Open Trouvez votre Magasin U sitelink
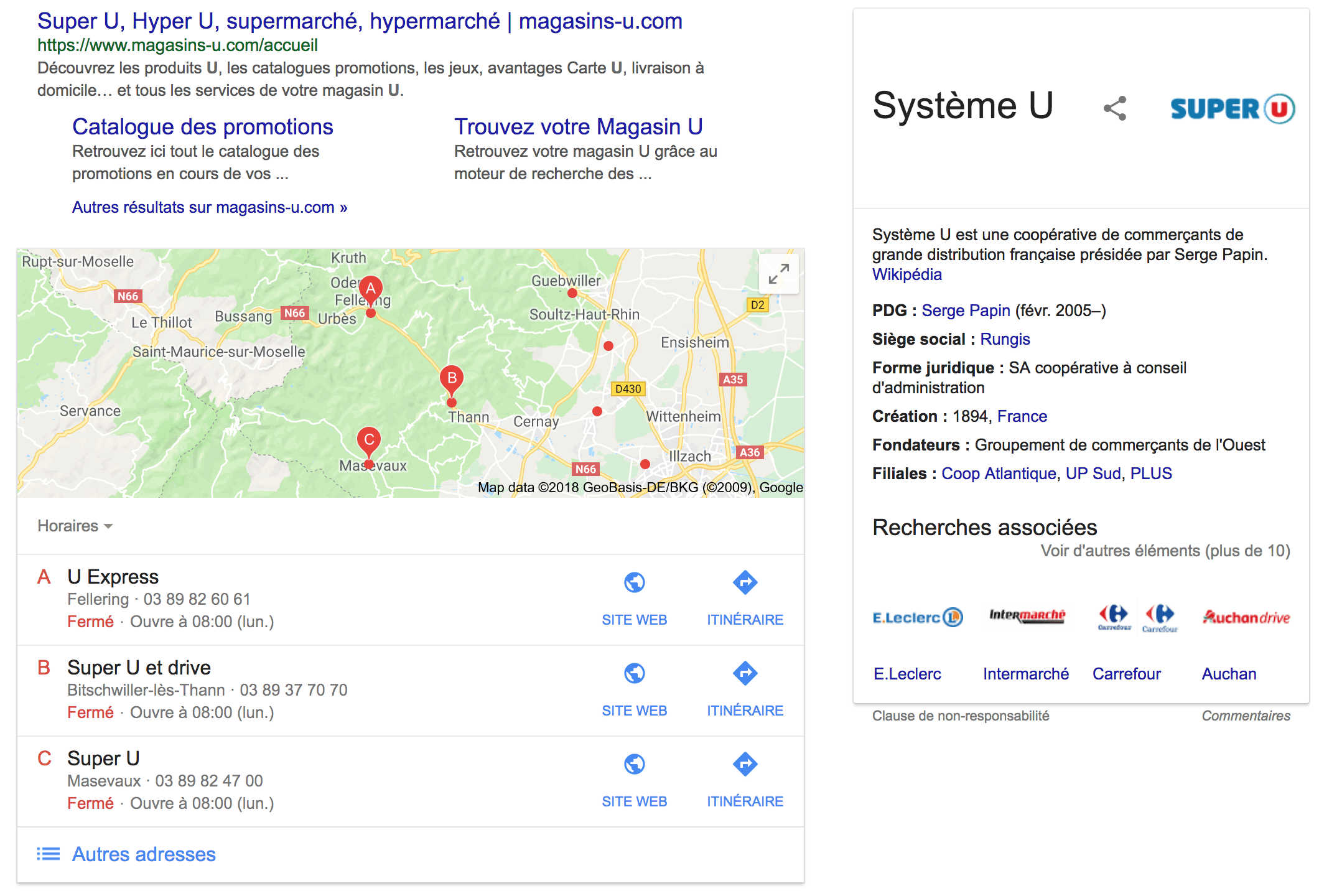 [x=578, y=127]
